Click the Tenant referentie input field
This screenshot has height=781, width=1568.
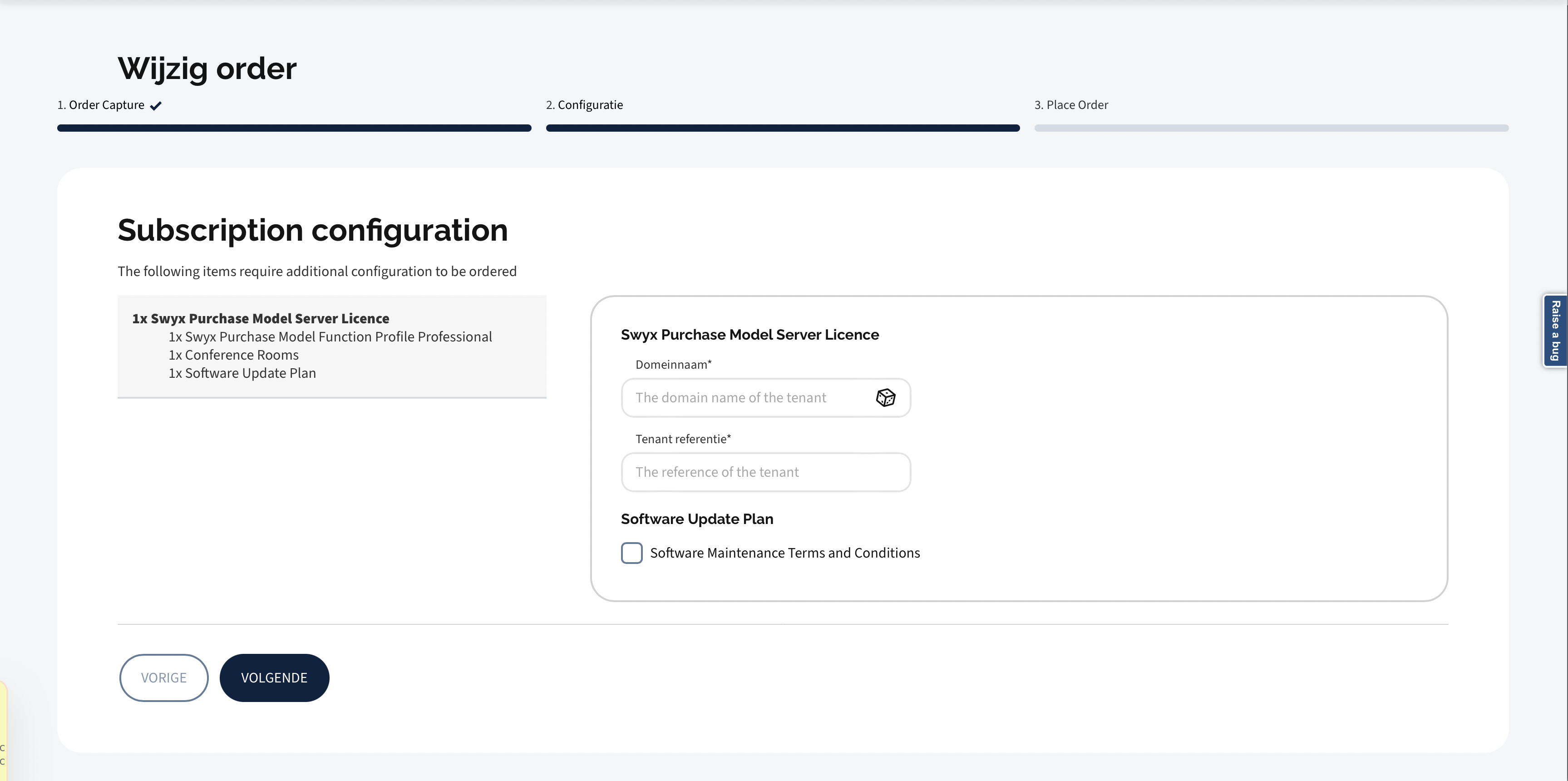click(765, 472)
